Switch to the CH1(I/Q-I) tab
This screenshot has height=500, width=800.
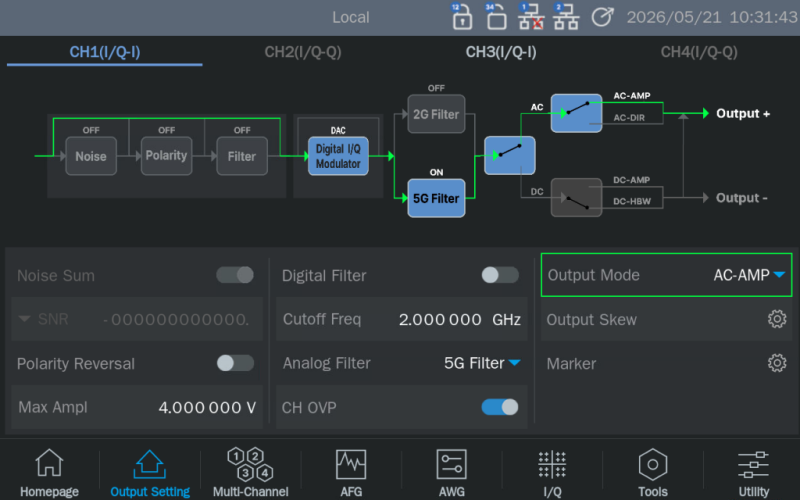click(105, 52)
